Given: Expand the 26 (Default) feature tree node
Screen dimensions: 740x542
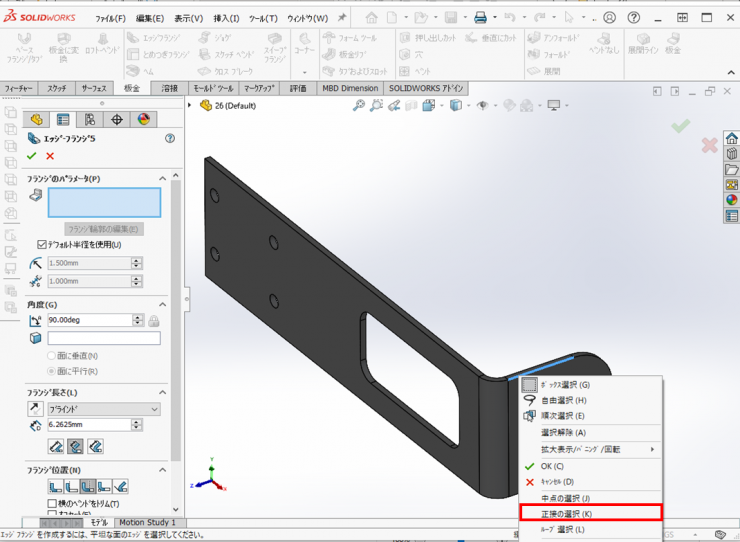Looking at the screenshot, I should click(x=192, y=105).
